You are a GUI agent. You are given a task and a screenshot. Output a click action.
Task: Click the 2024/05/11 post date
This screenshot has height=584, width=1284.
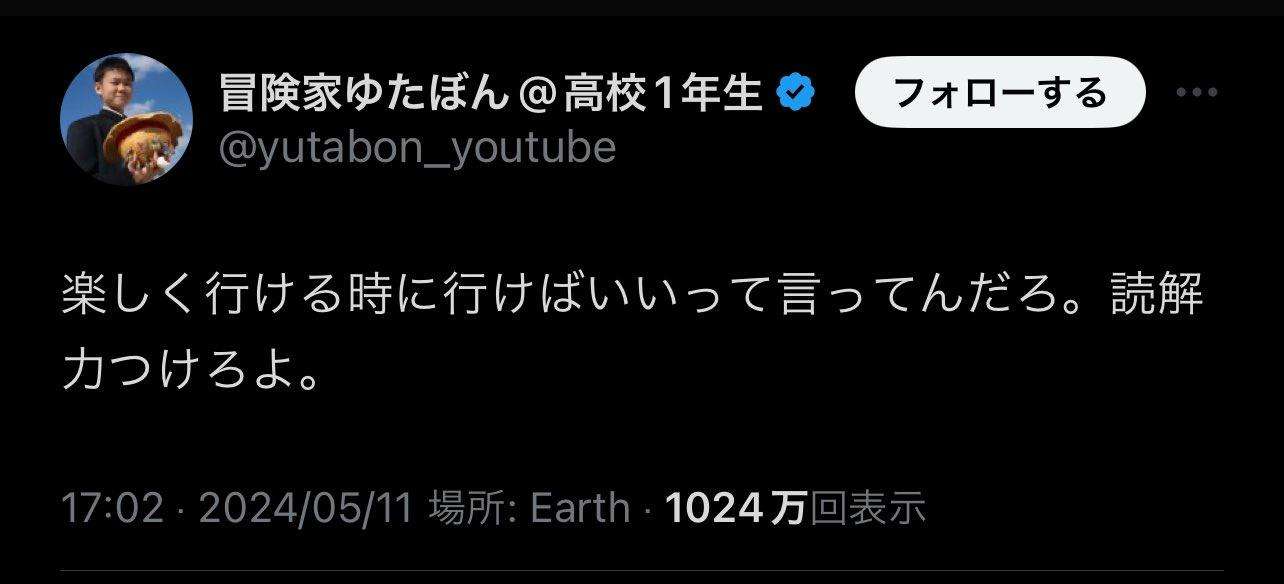(x=306, y=509)
